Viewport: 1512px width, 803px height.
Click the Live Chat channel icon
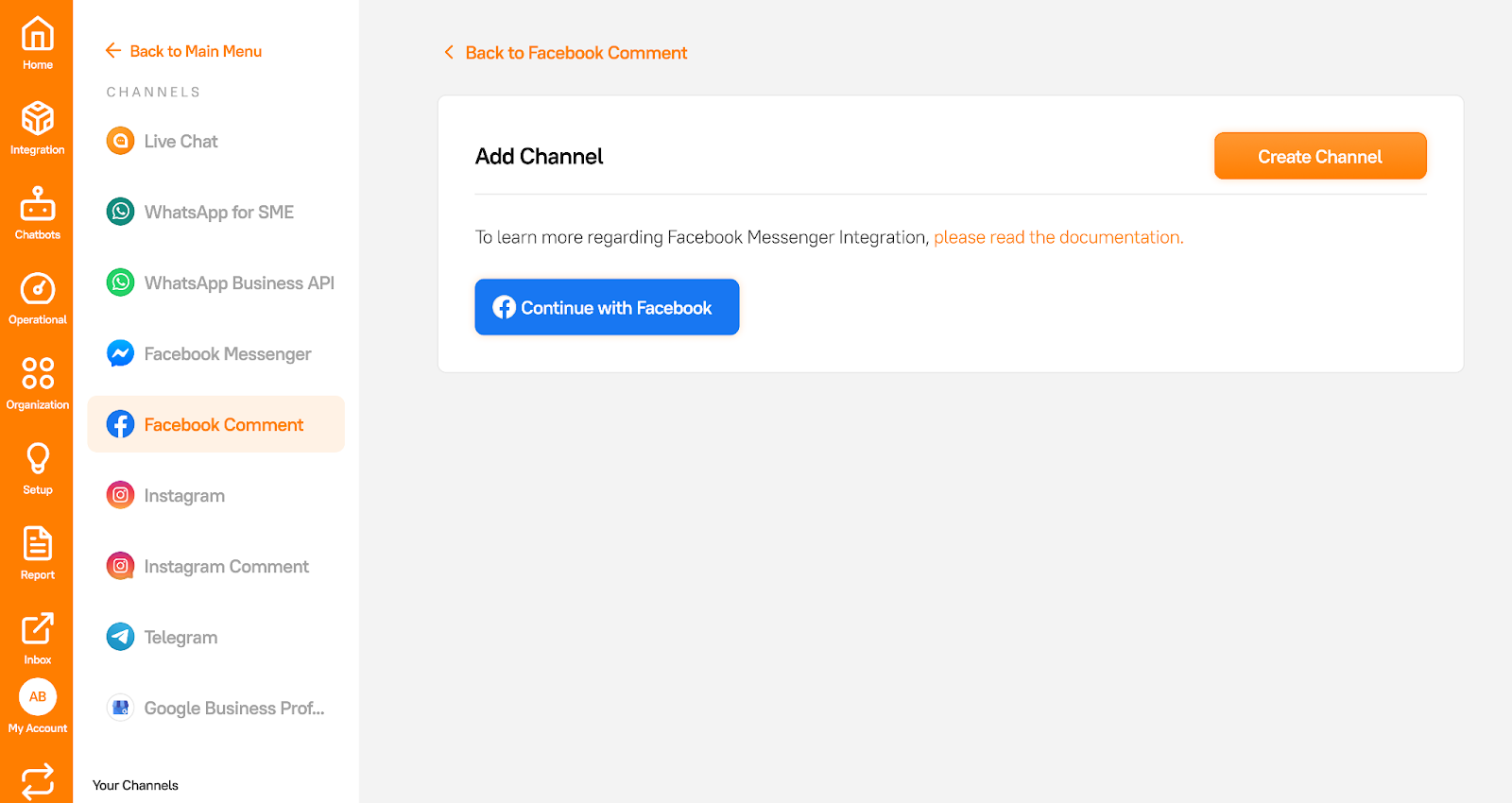pyautogui.click(x=120, y=141)
